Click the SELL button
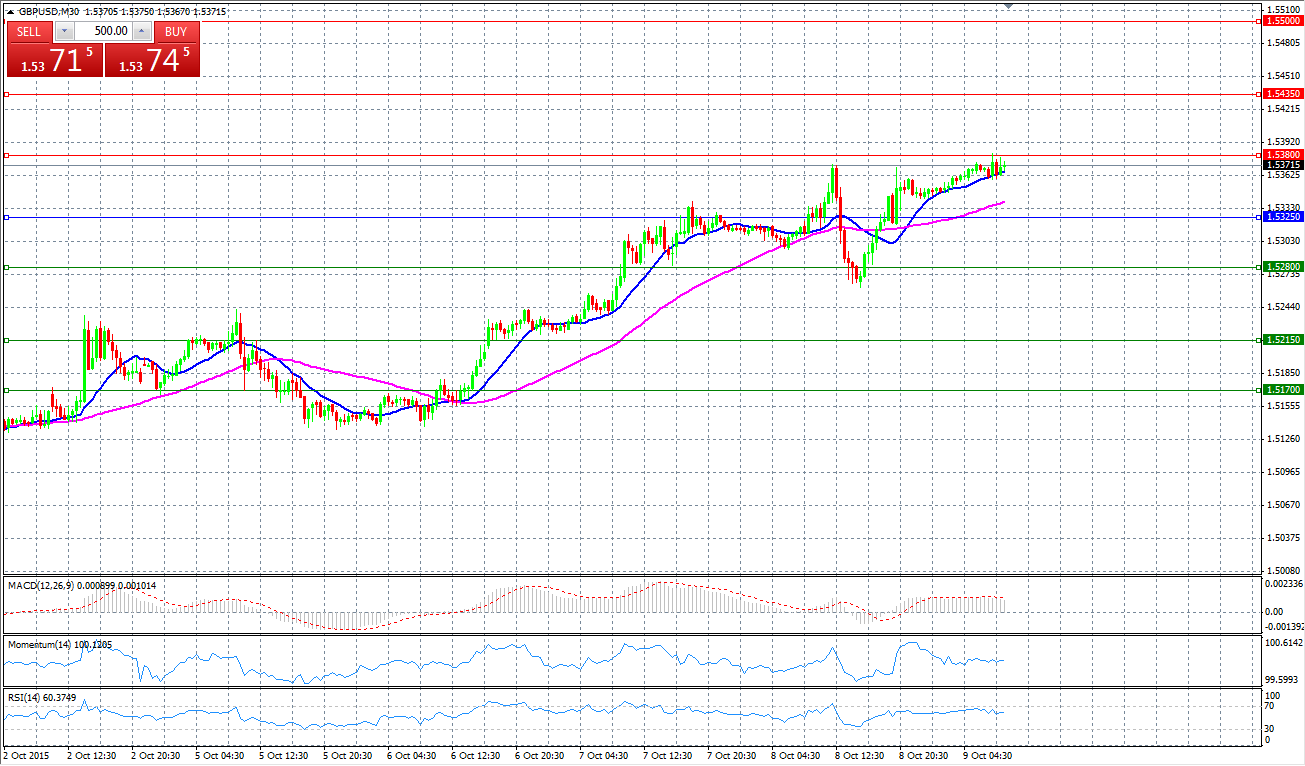1305x766 pixels. pos(29,31)
